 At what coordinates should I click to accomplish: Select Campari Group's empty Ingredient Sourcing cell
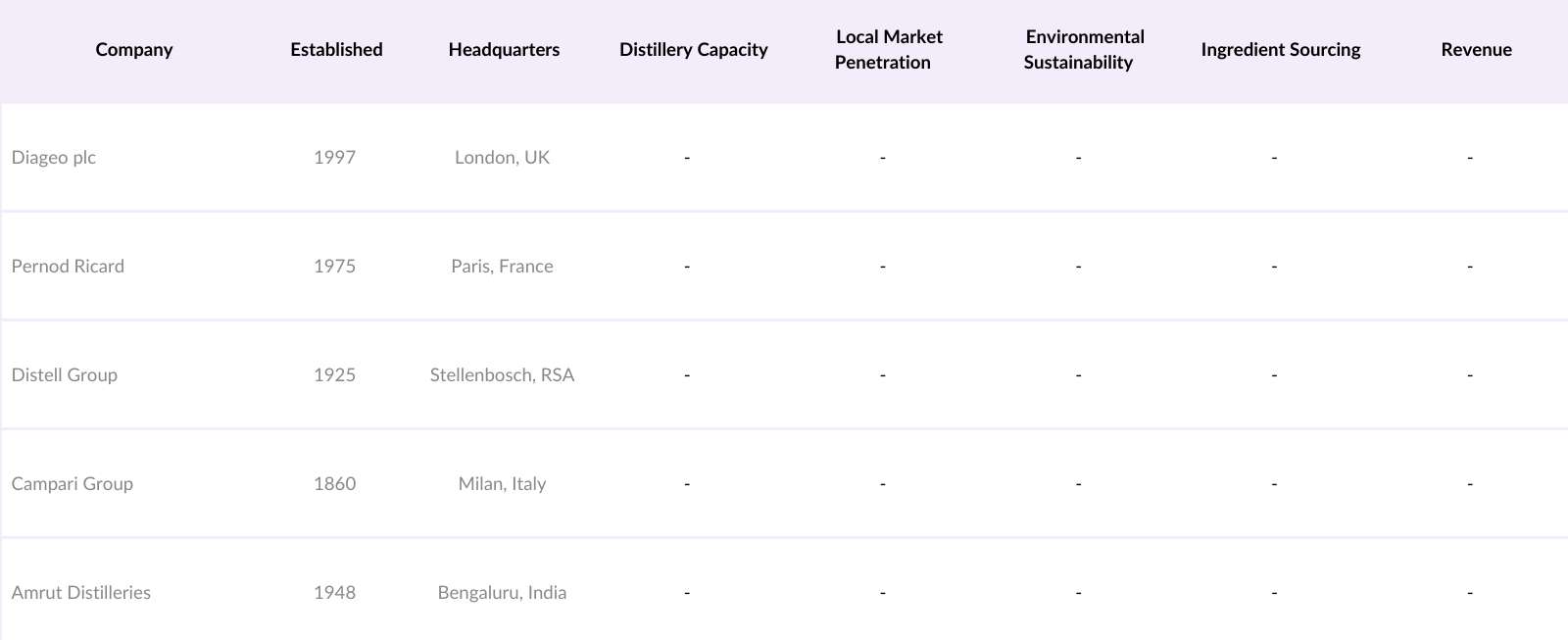pyautogui.click(x=1273, y=483)
